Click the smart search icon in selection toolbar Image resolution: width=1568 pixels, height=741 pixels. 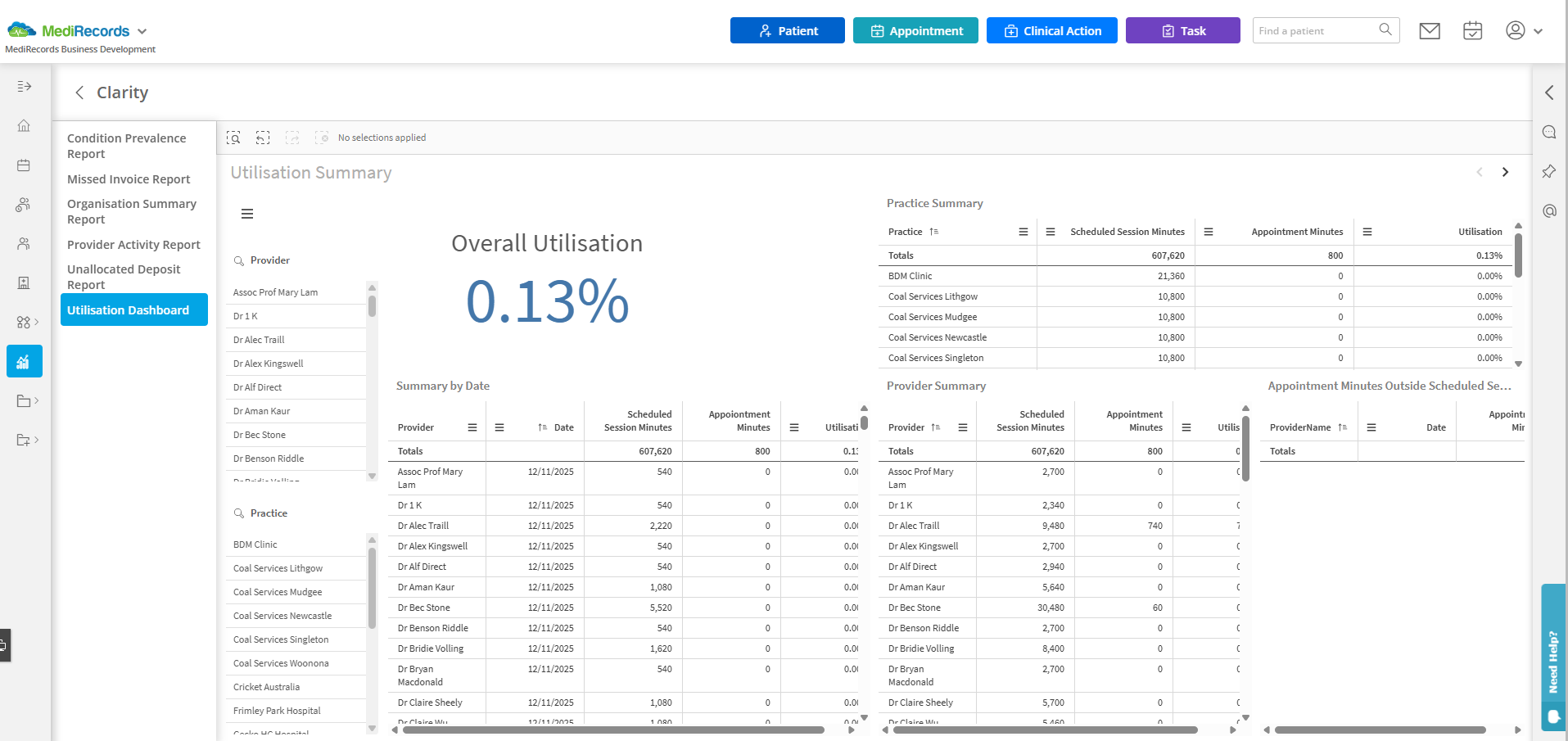click(233, 138)
